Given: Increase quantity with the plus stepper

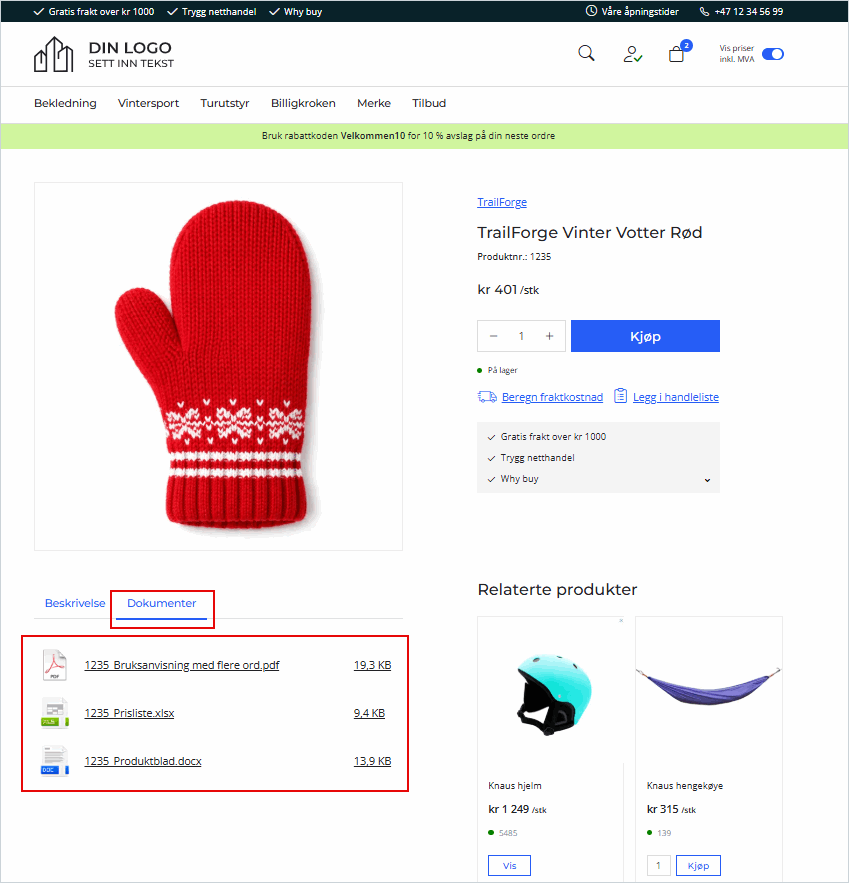Looking at the screenshot, I should [548, 336].
